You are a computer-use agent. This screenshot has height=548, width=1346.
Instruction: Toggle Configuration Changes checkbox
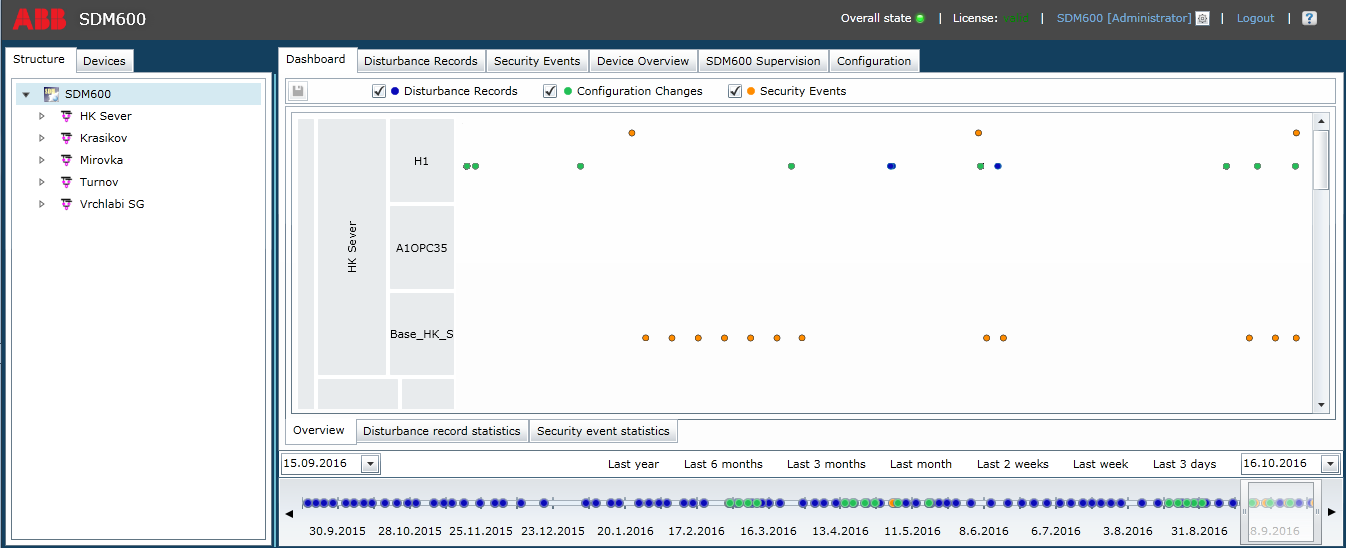point(550,91)
